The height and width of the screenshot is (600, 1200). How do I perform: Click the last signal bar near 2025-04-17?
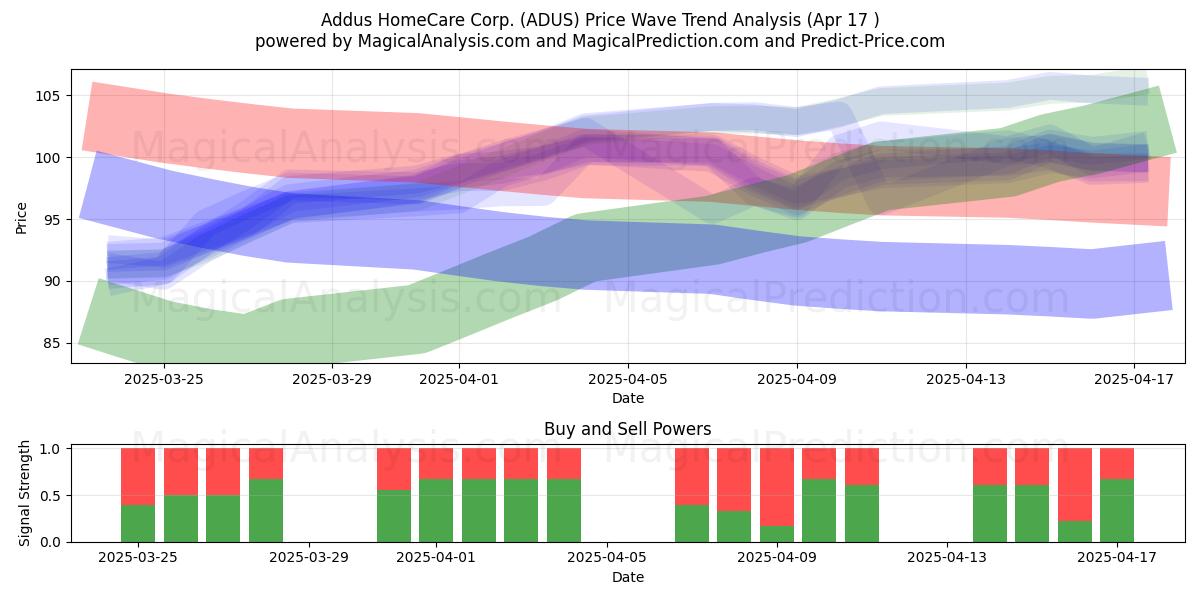click(x=1117, y=495)
